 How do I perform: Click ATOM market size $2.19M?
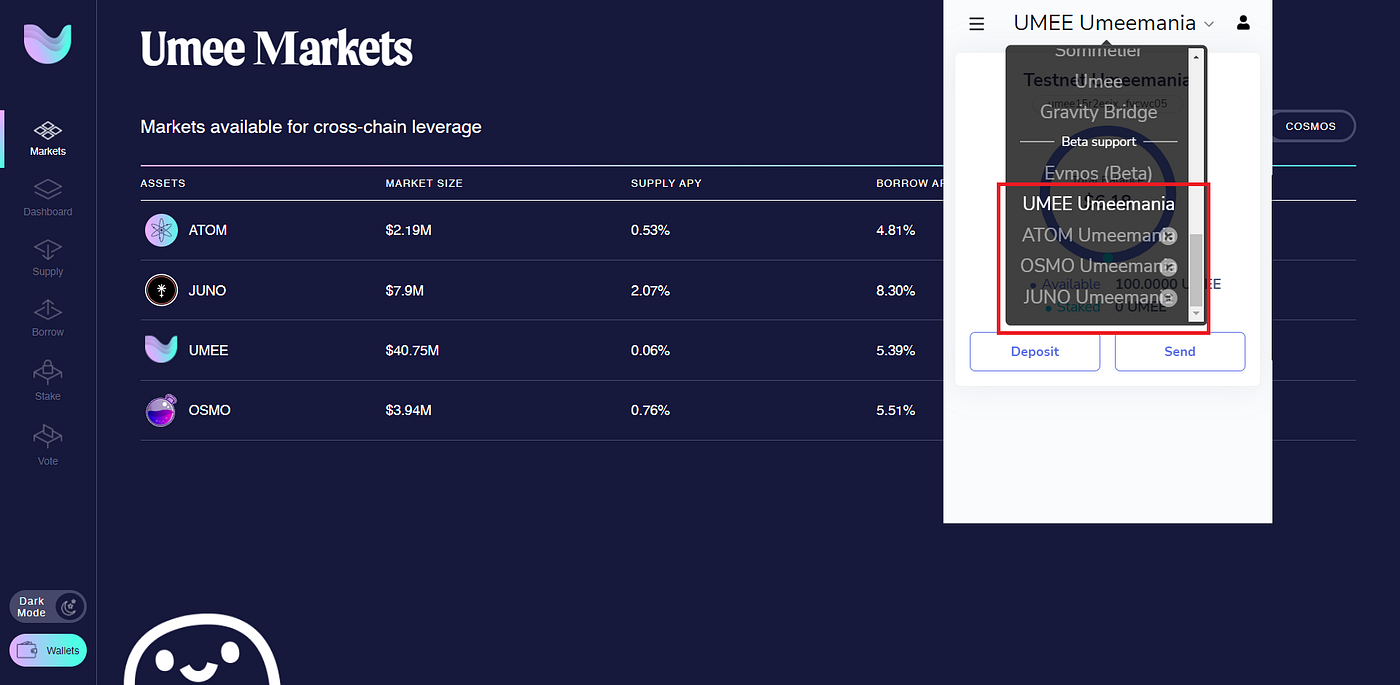point(408,230)
